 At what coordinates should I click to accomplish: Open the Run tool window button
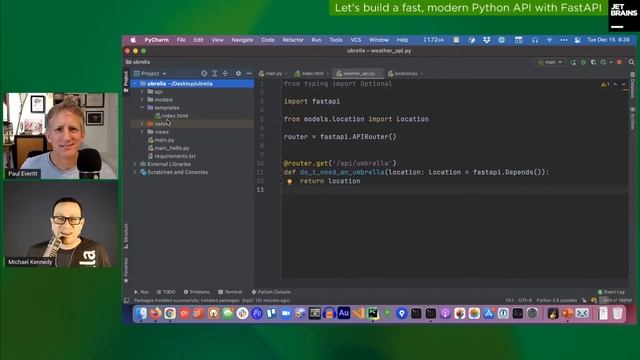(142, 292)
